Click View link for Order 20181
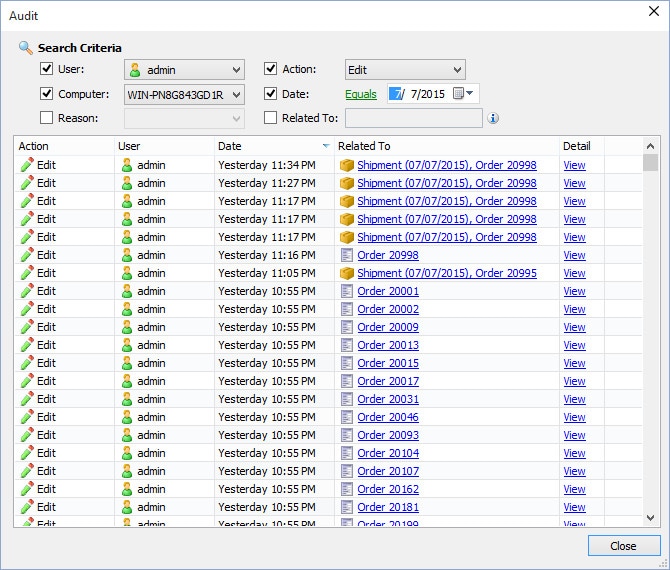This screenshot has width=670, height=570. (x=574, y=507)
